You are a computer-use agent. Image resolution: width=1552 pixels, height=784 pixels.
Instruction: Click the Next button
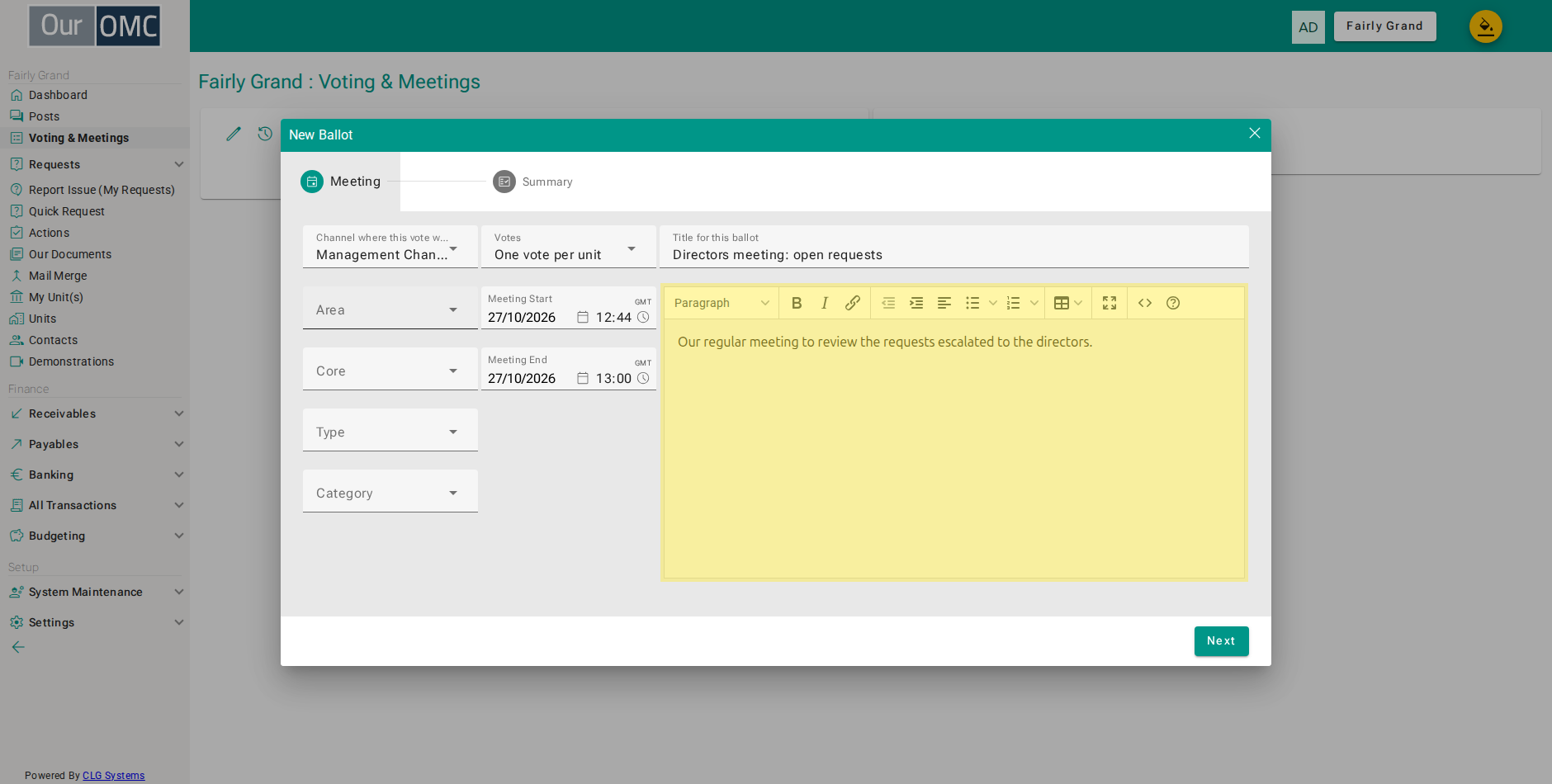[x=1221, y=641]
